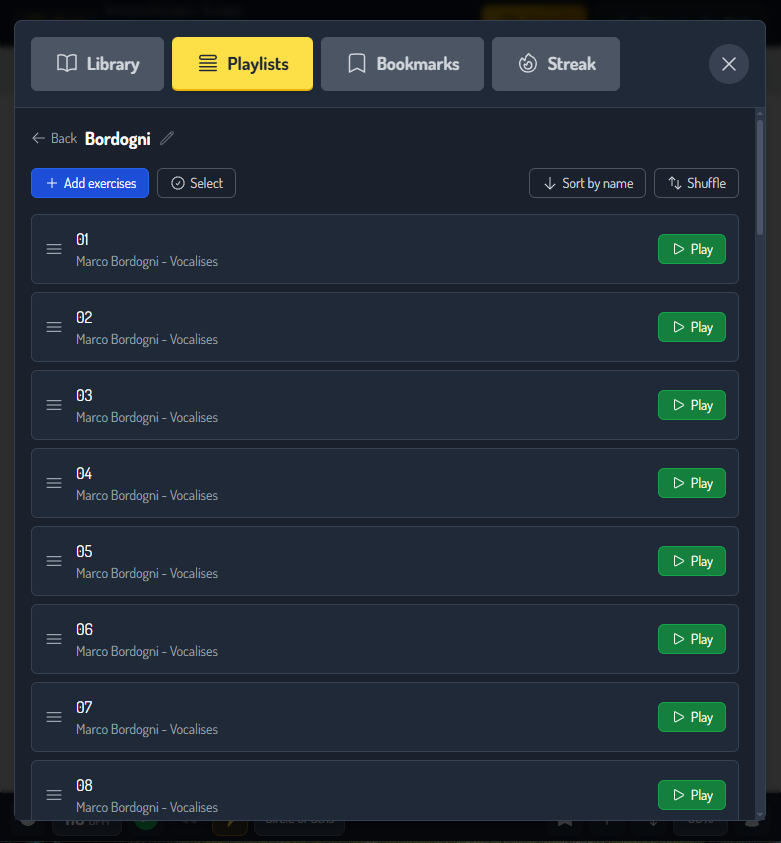Click Marco Bordogni – Vocalises under 06

[x=147, y=651]
